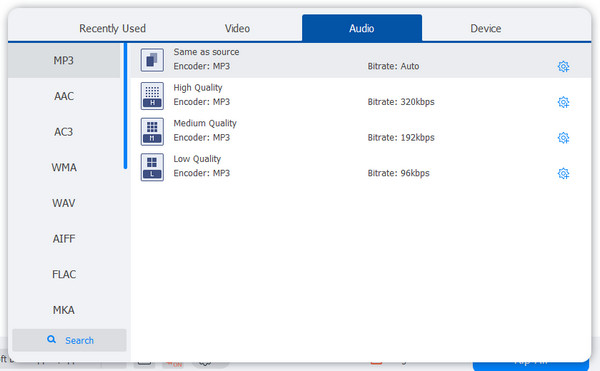
Task: Select the 'Same as source' preset title
Action: point(206,52)
